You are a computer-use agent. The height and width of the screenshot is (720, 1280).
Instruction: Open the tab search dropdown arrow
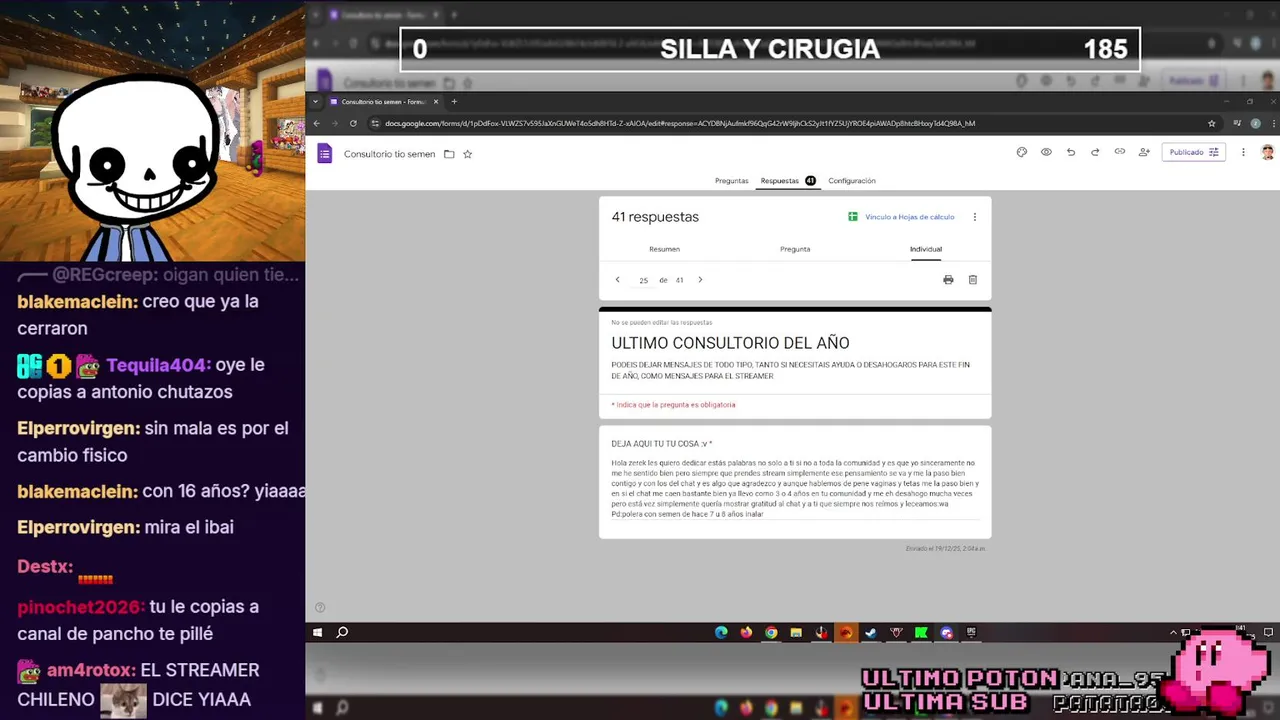point(316,101)
